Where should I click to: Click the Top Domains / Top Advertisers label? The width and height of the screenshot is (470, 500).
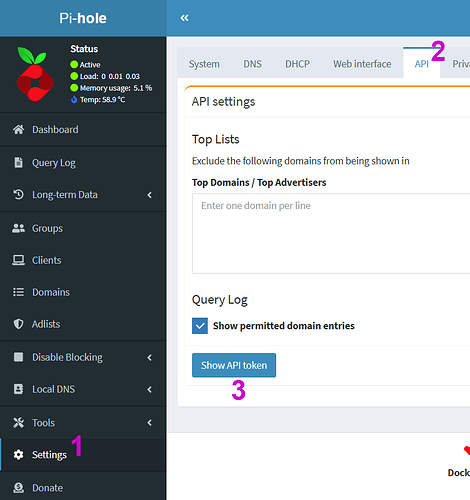pyautogui.click(x=259, y=182)
